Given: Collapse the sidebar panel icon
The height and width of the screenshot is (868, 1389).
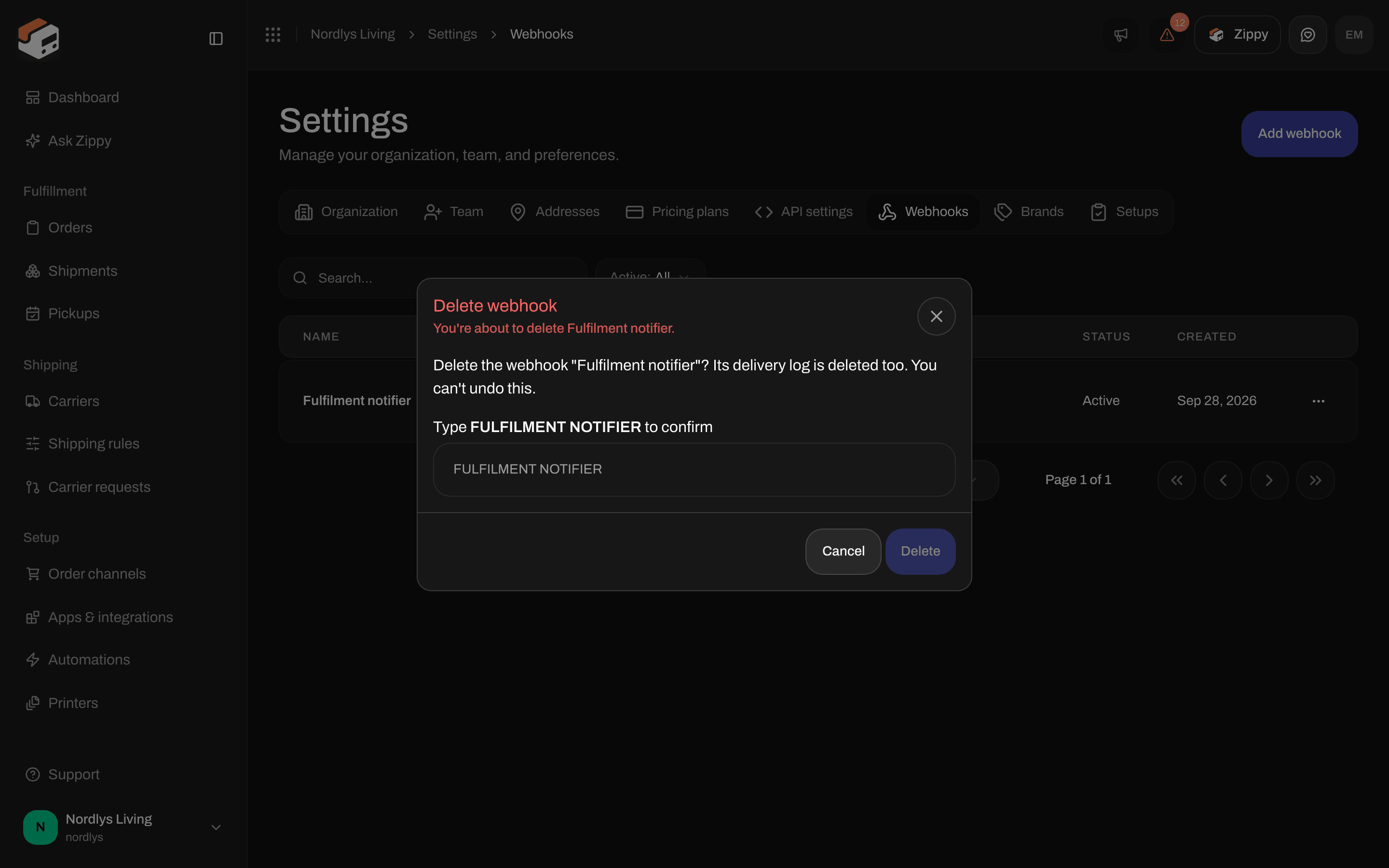Looking at the screenshot, I should point(216,39).
